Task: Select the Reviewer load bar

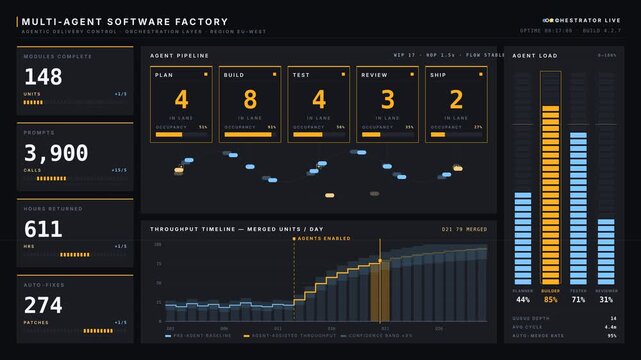Action: (606, 252)
